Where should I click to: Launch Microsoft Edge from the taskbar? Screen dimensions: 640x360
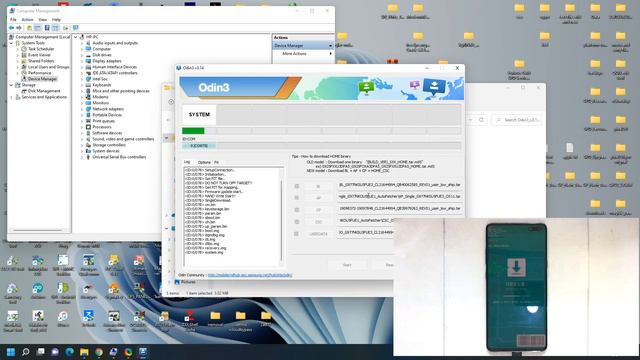tap(69, 352)
